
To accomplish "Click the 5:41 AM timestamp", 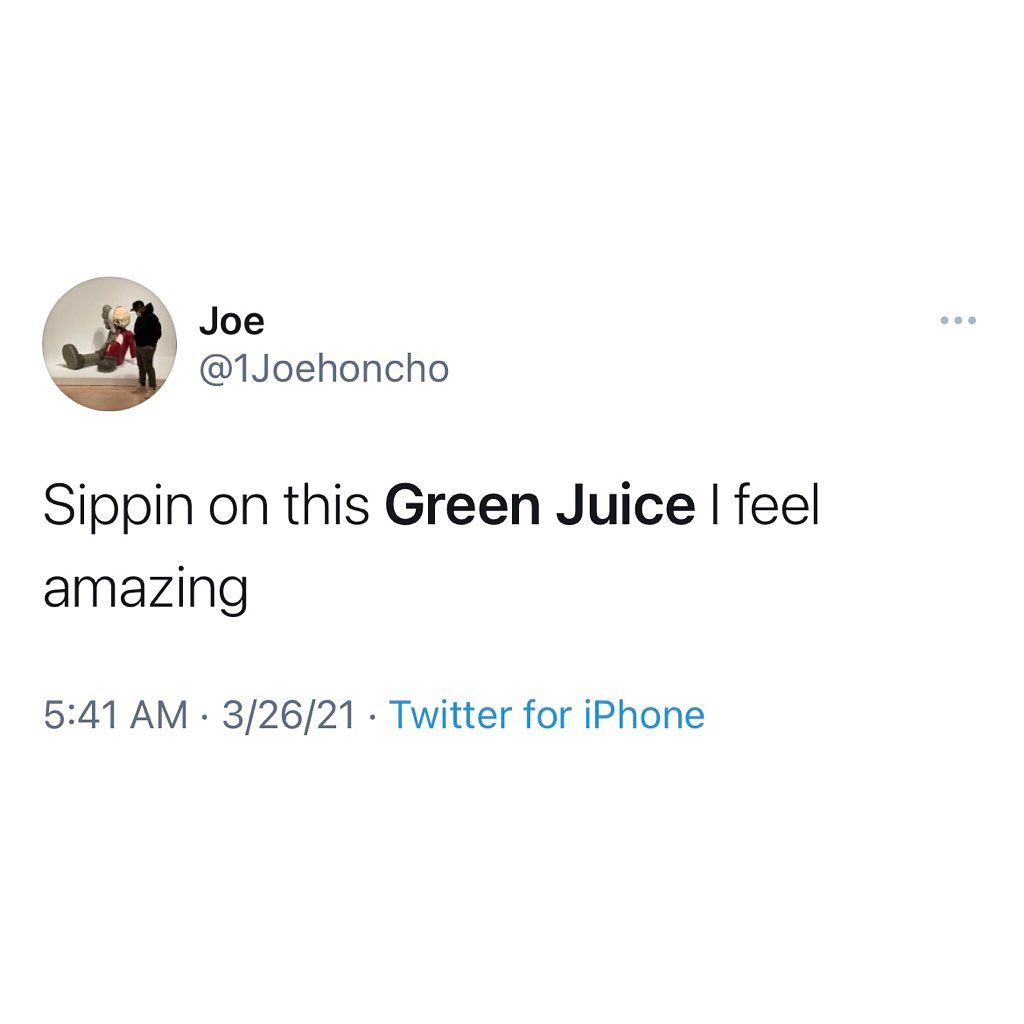I will pos(116,714).
